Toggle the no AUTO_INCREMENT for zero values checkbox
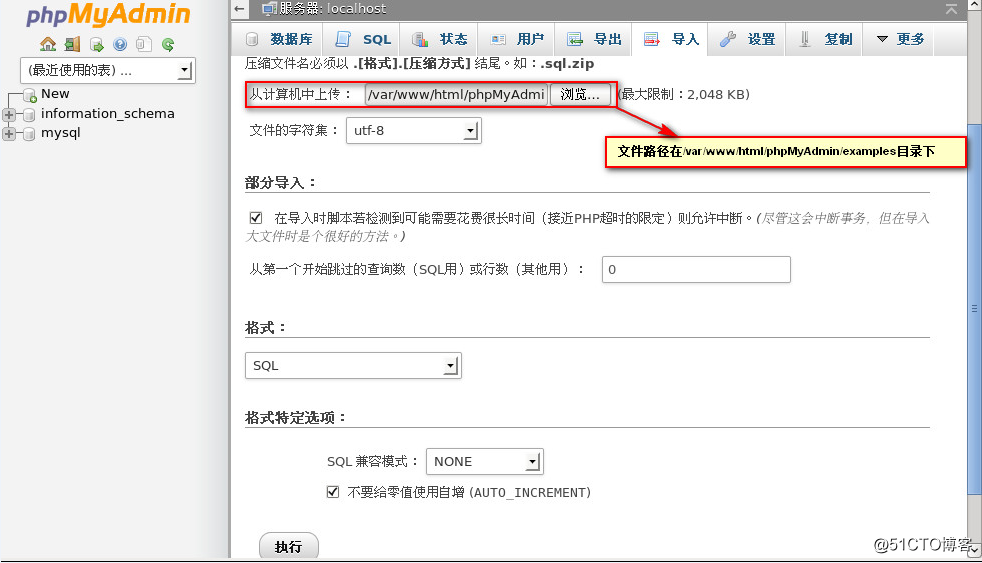The image size is (982, 563). pyautogui.click(x=333, y=492)
